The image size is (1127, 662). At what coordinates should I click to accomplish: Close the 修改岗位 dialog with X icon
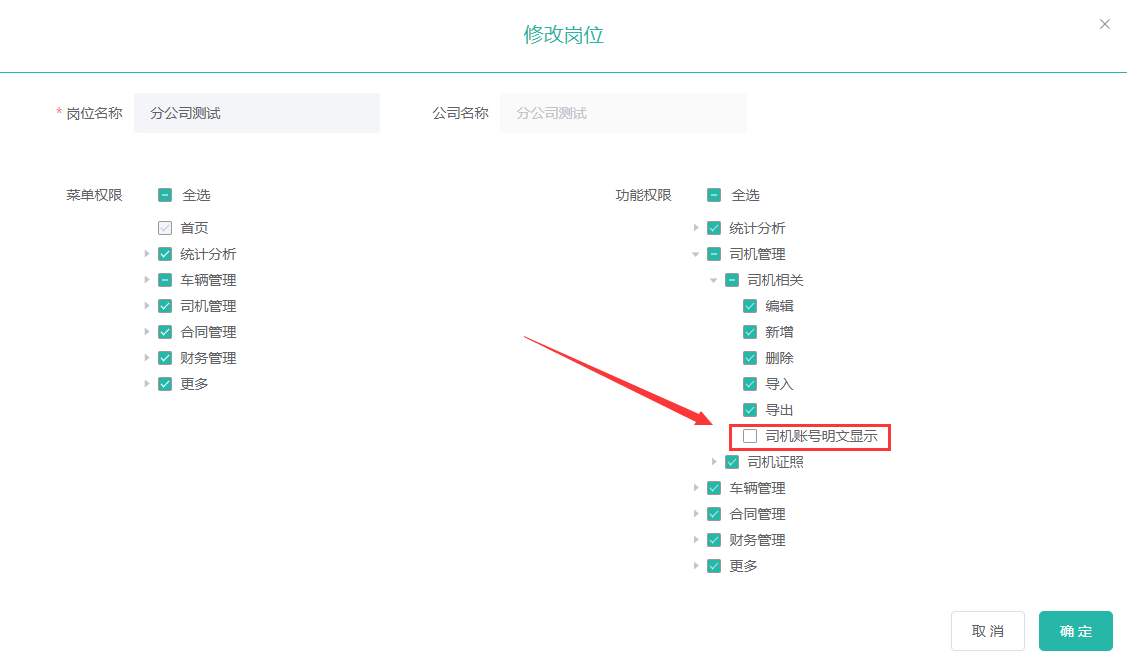(x=1104, y=24)
